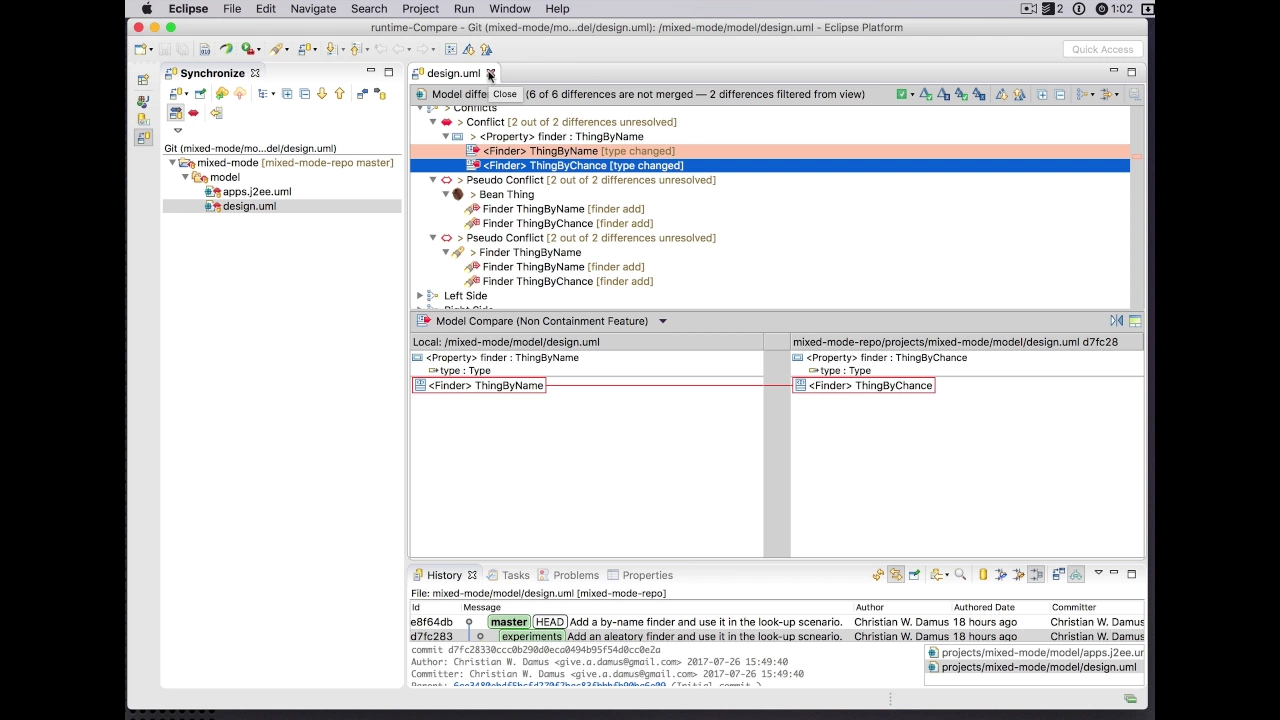The image size is (1280, 720).
Task: Click the Finder ThingByName element in left pane
Action: (479, 386)
